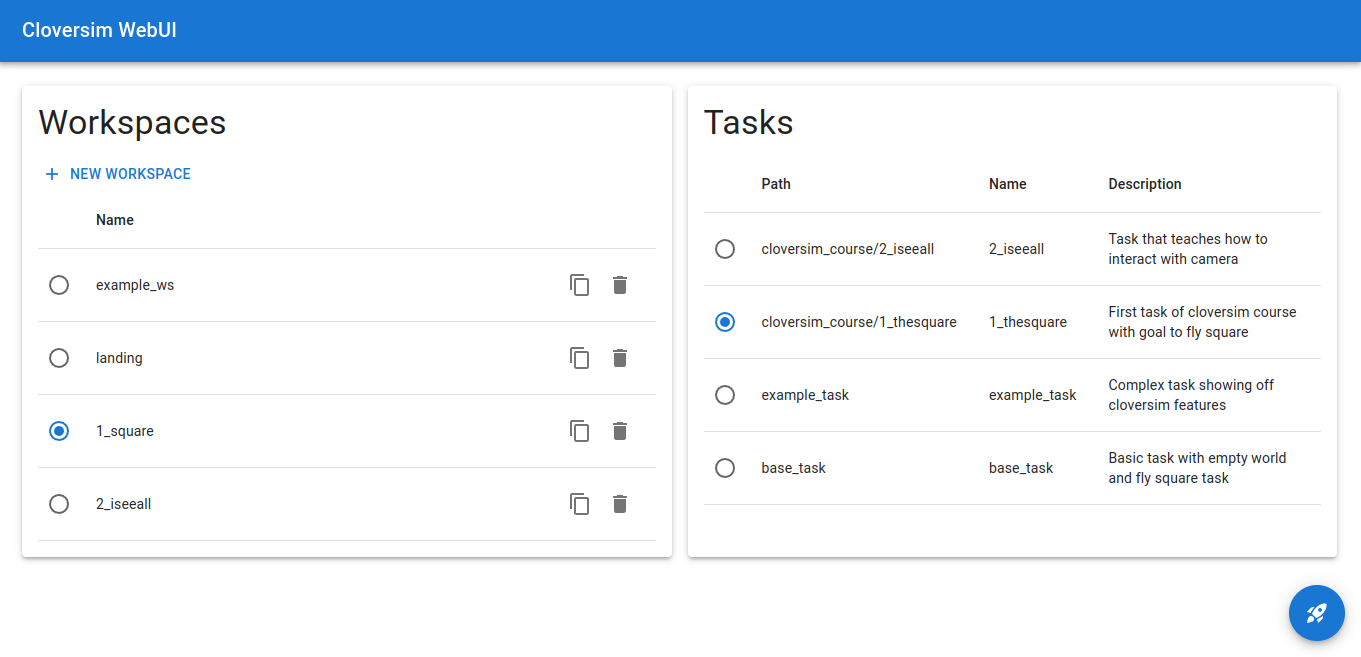Duplicate the landing workspace
Screen dimensions: 1361x657
point(580,358)
